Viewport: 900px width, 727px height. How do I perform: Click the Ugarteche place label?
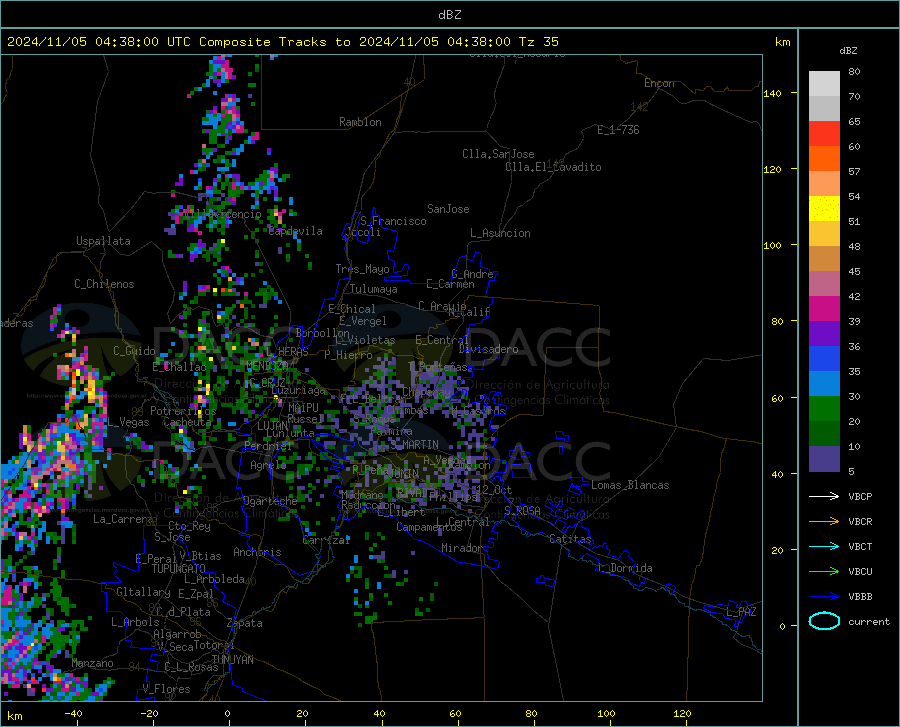(270, 501)
